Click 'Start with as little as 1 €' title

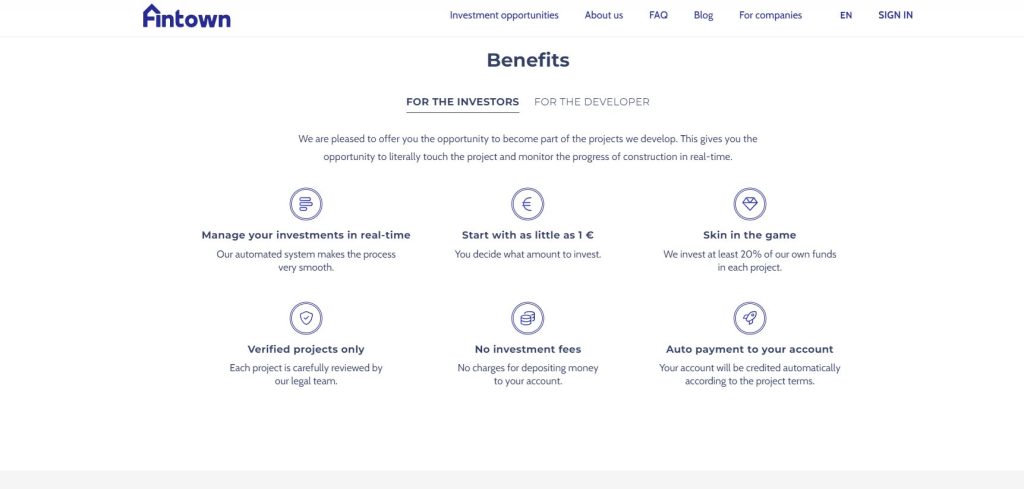coord(528,235)
